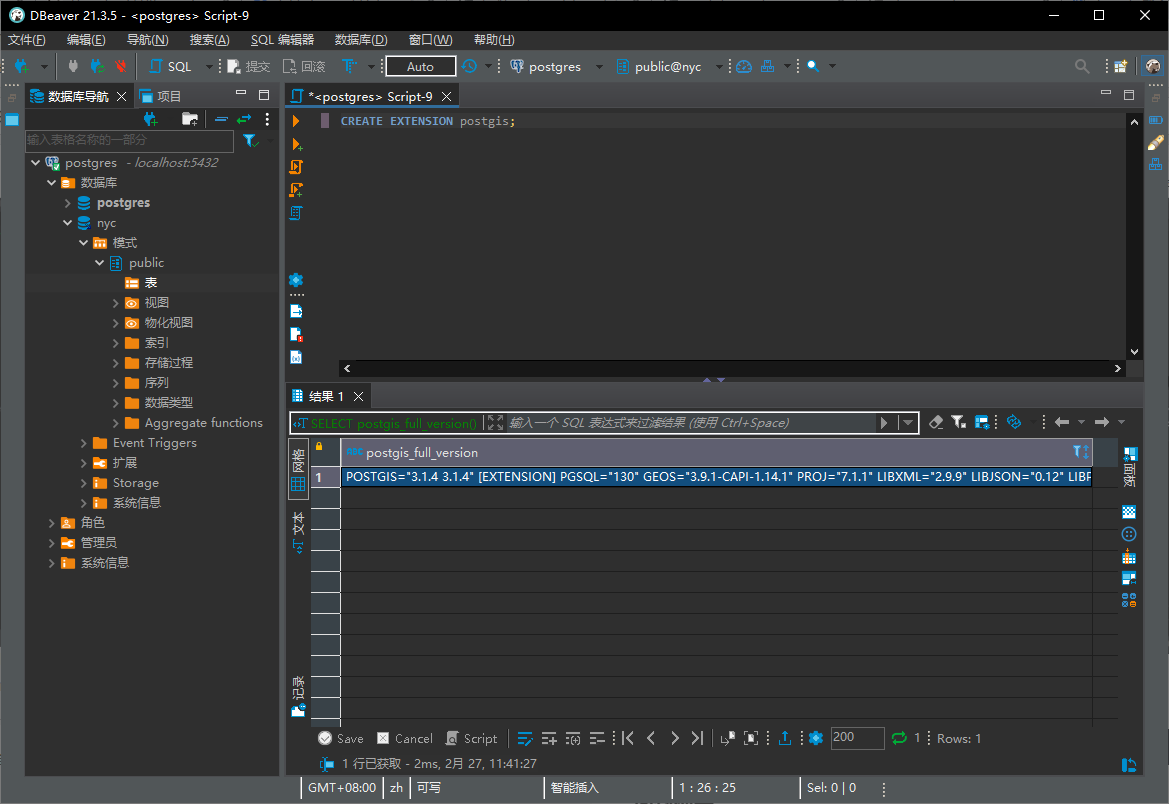Open the 帮助 menu
The width and height of the screenshot is (1169, 804).
494,40
